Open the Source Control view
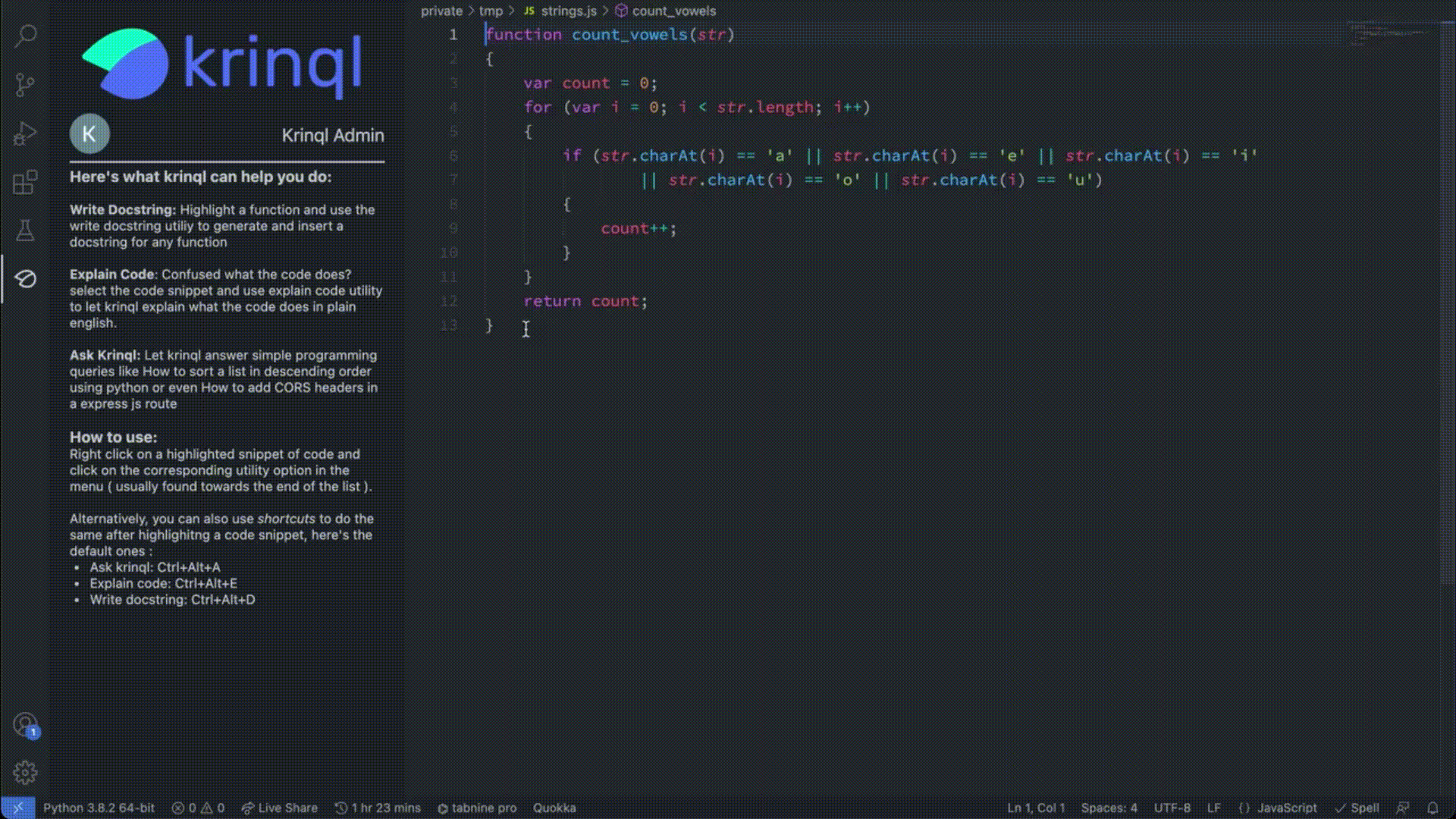 coord(25,84)
